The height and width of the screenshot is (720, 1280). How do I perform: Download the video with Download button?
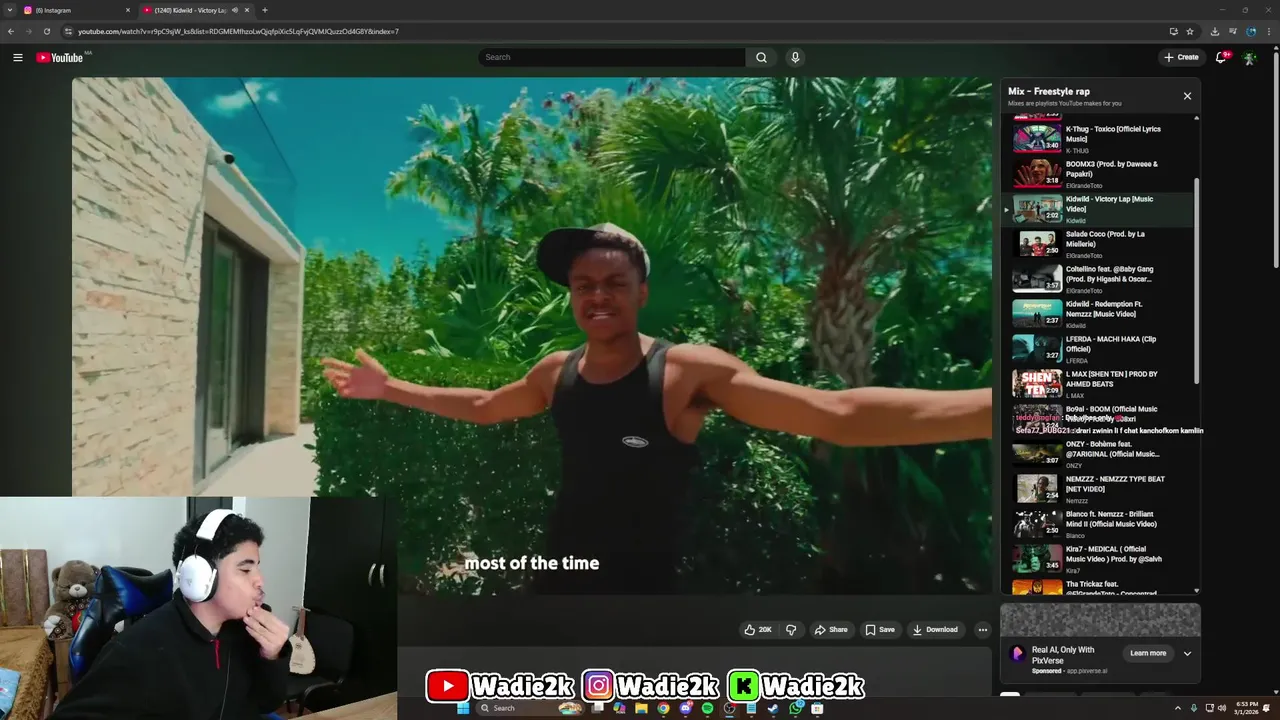[935, 630]
